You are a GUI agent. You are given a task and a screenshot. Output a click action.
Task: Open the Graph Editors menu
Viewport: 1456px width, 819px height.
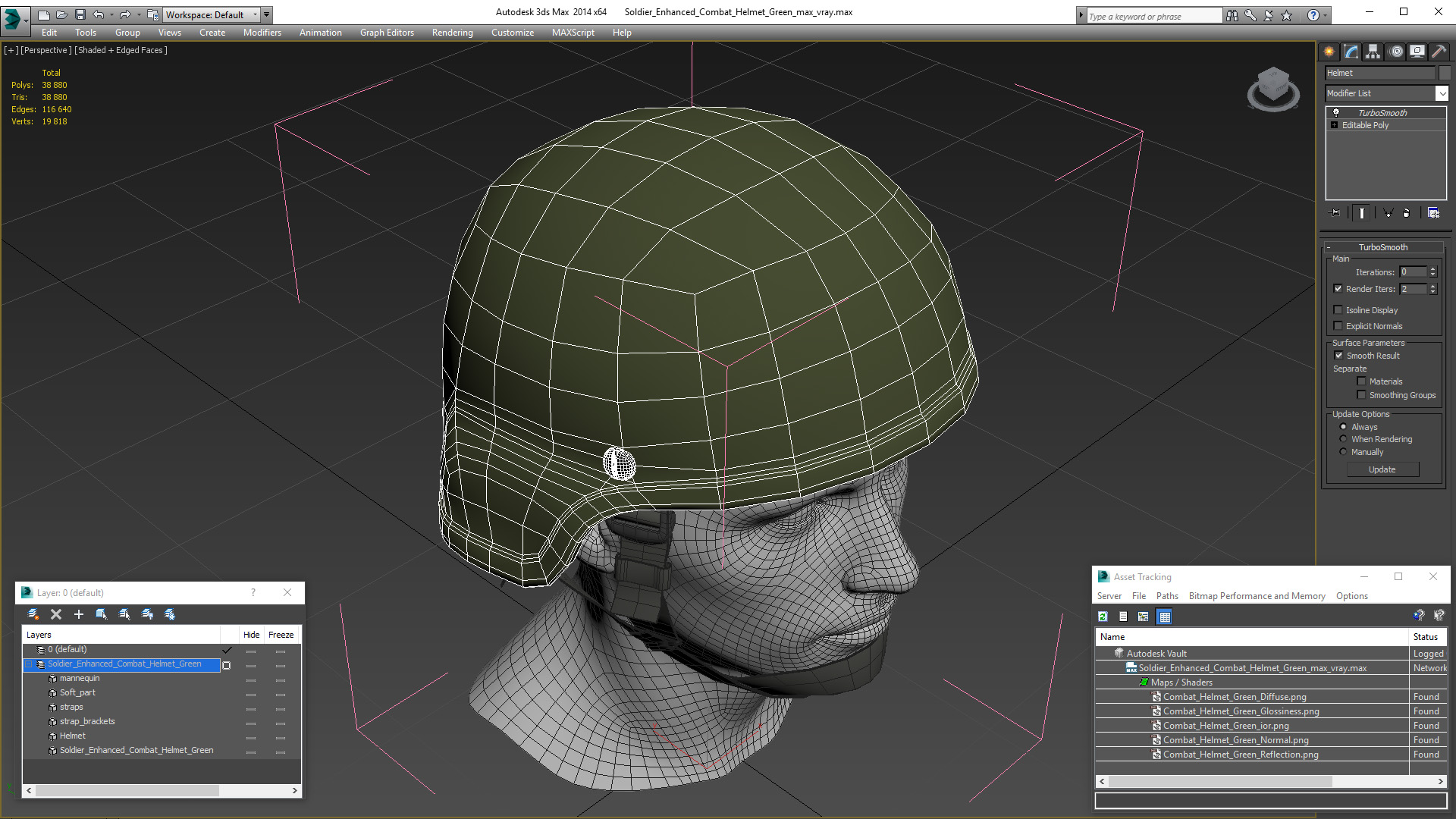387,33
